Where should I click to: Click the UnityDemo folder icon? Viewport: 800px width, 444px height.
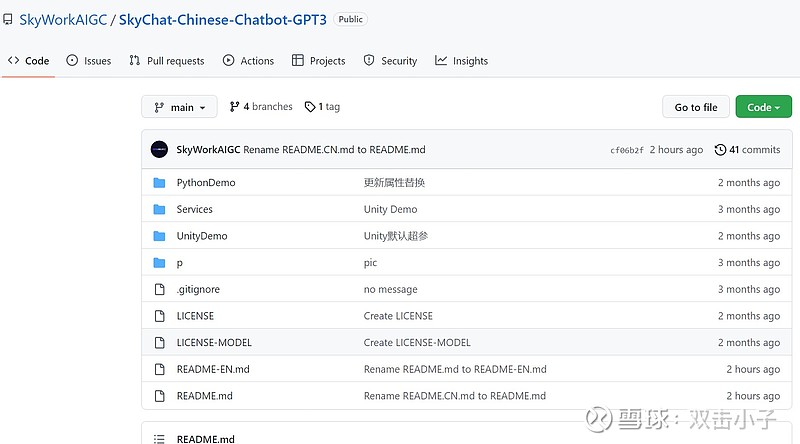[159, 236]
